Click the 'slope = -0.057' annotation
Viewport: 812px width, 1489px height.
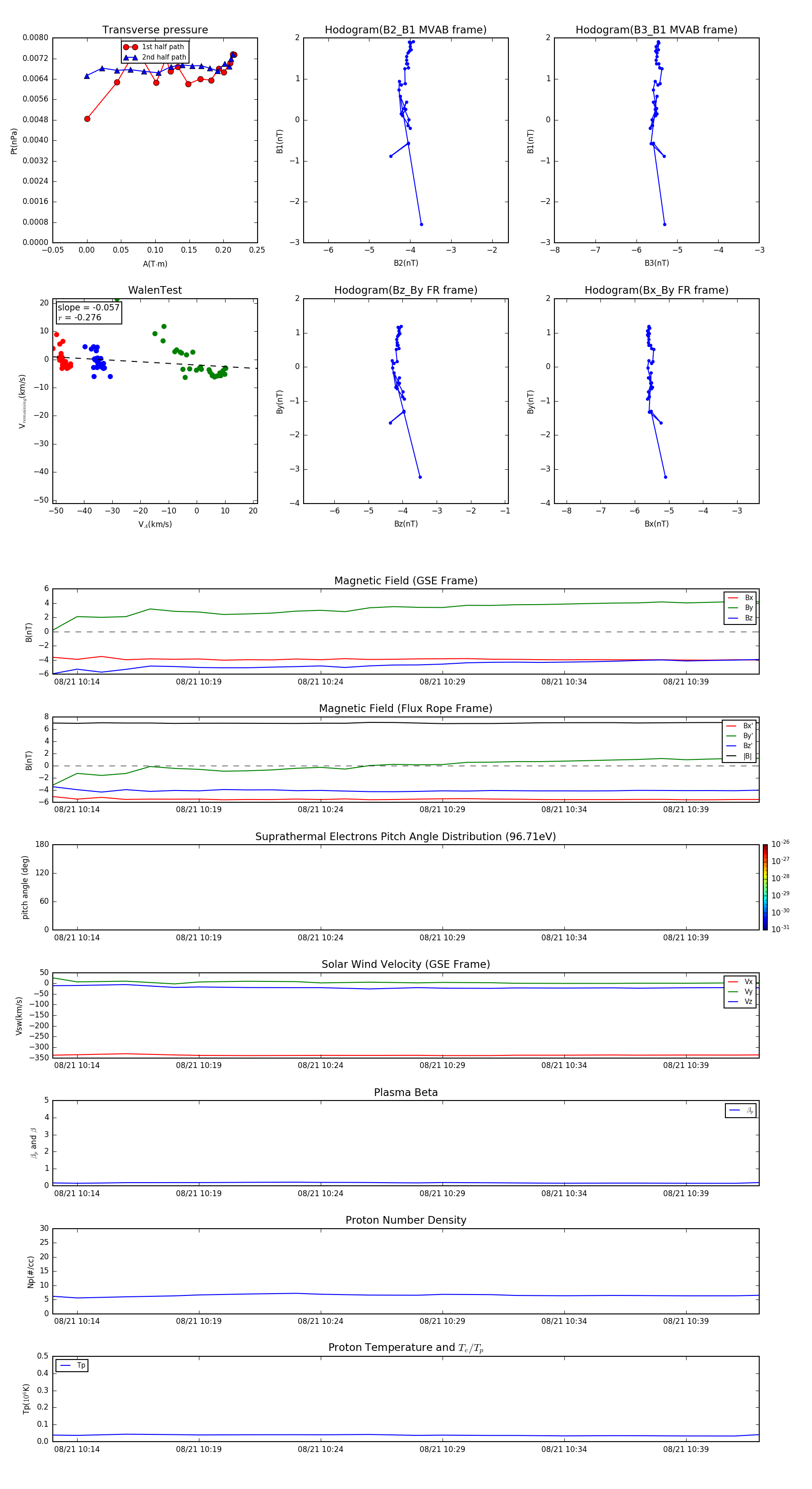tap(88, 308)
